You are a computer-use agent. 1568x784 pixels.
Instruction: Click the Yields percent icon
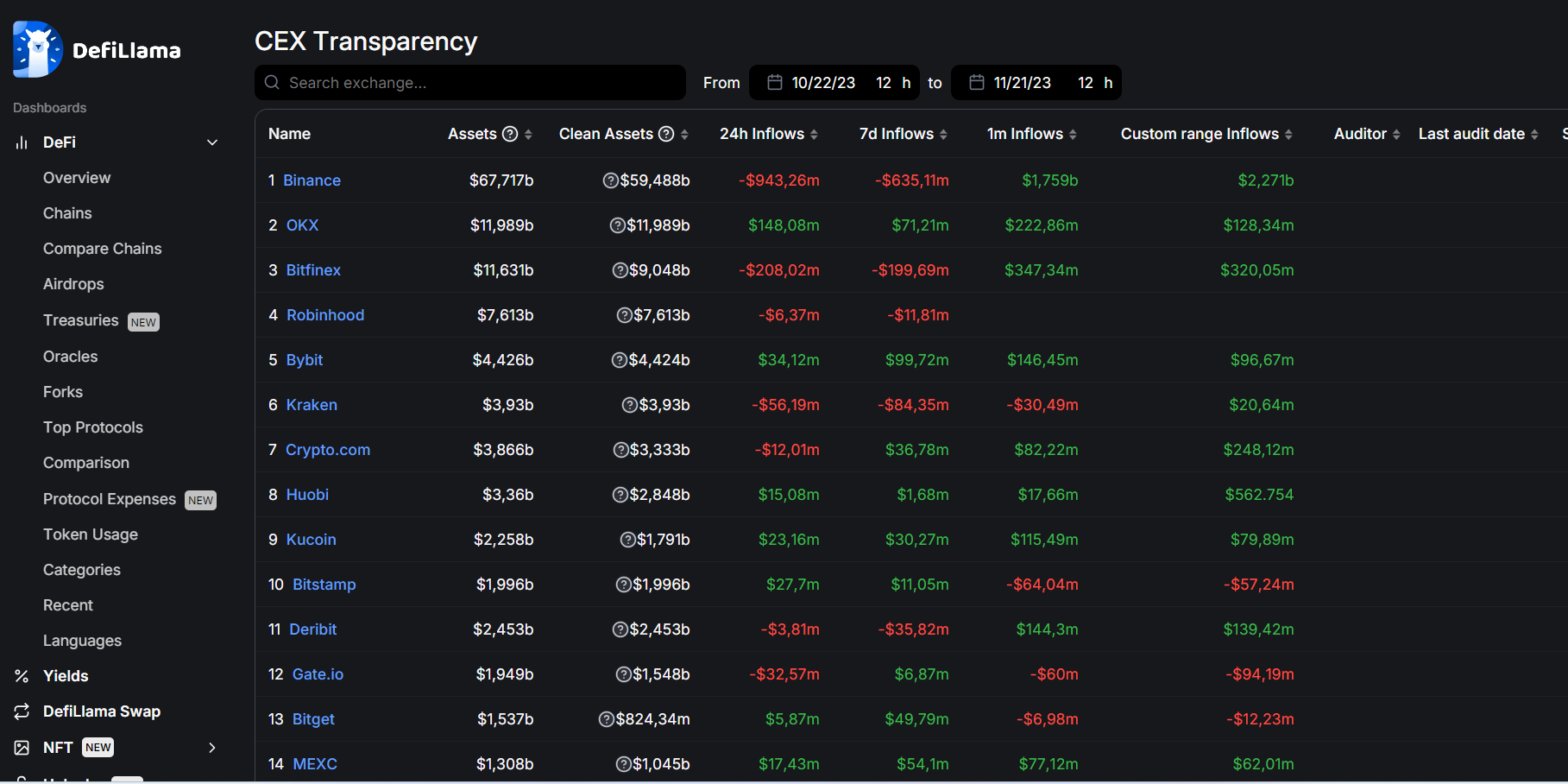(22, 676)
